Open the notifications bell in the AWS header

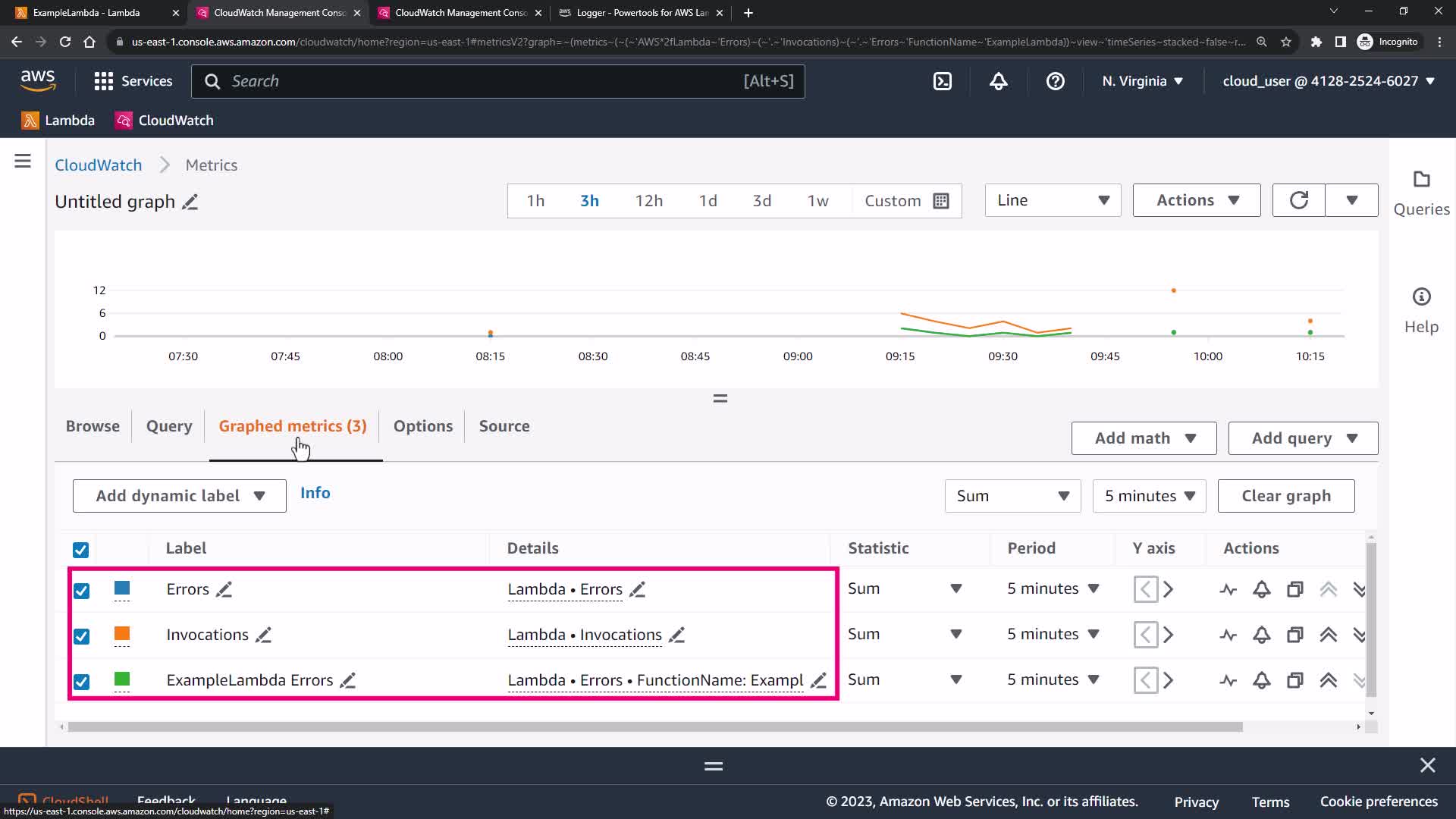point(998,81)
